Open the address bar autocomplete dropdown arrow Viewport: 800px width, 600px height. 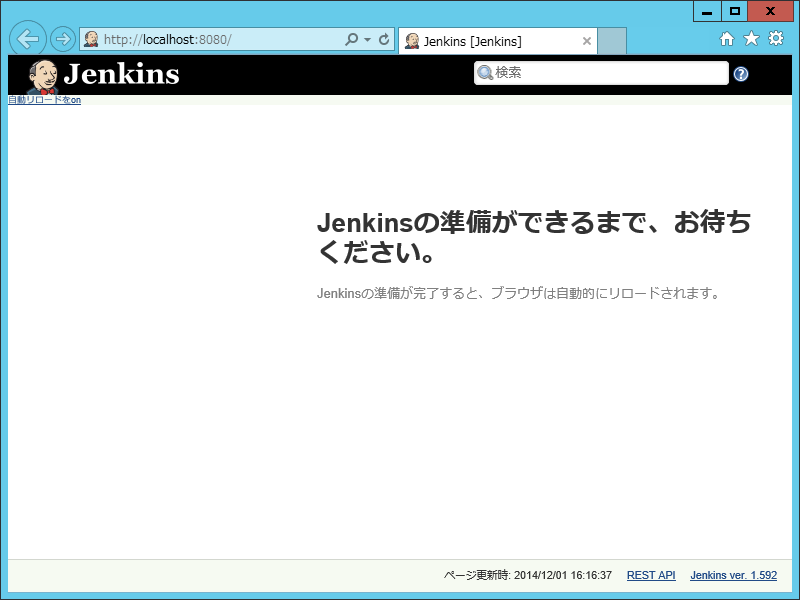pyautogui.click(x=367, y=39)
